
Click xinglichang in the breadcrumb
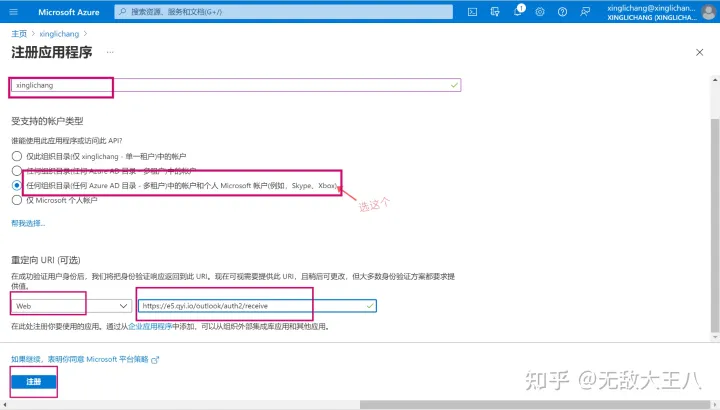[59, 33]
